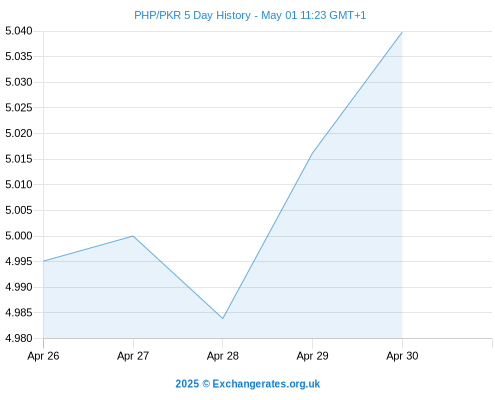The image size is (495, 400).
Task: Select the Apr 29 axis label
Action: pyautogui.click(x=312, y=356)
